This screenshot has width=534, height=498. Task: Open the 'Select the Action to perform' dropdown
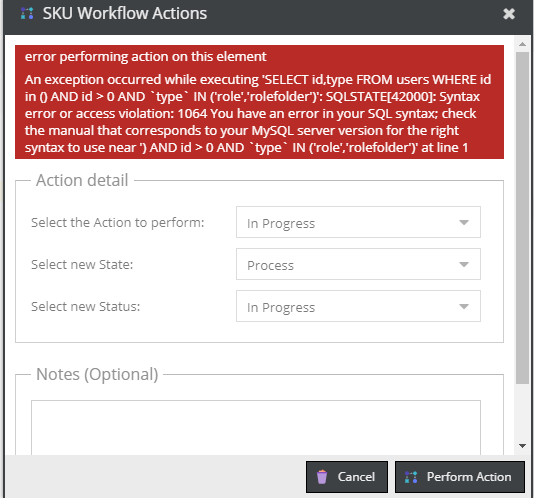pos(358,222)
